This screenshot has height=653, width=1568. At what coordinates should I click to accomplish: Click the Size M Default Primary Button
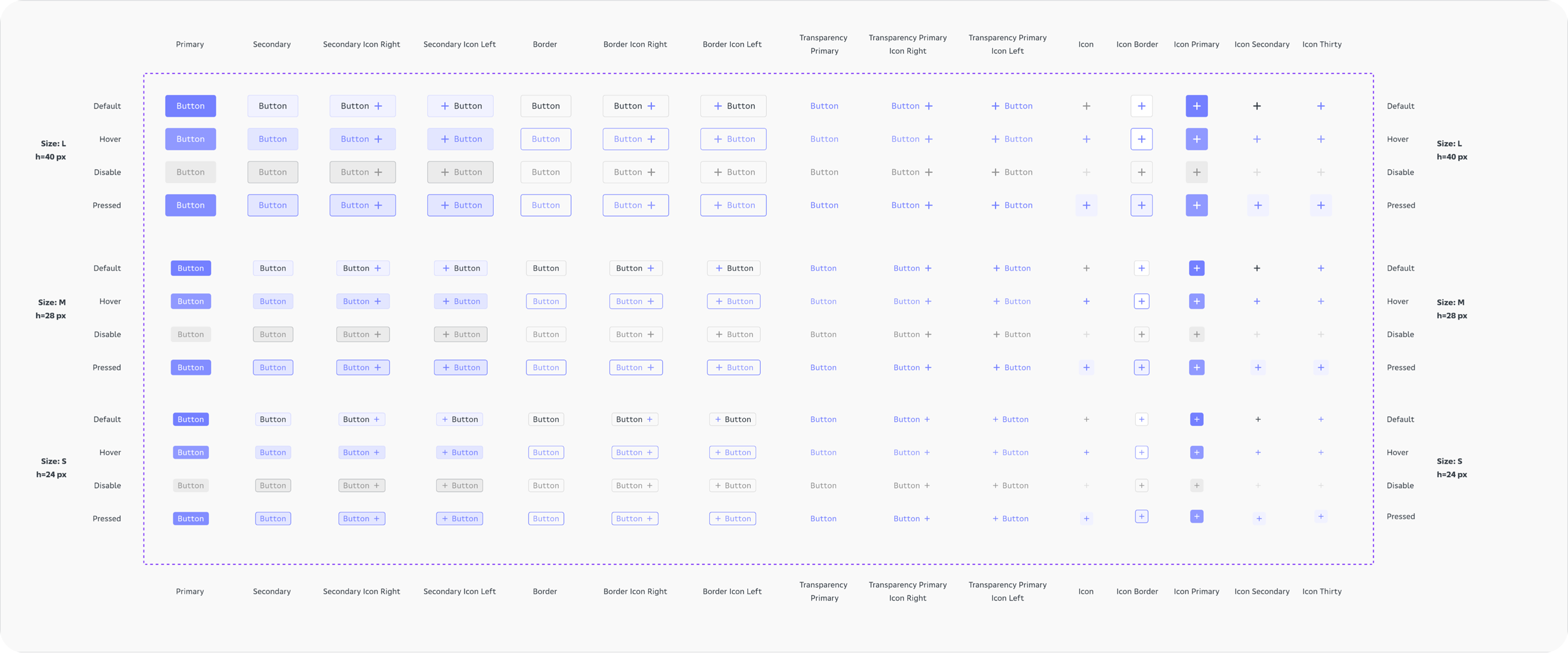191,268
